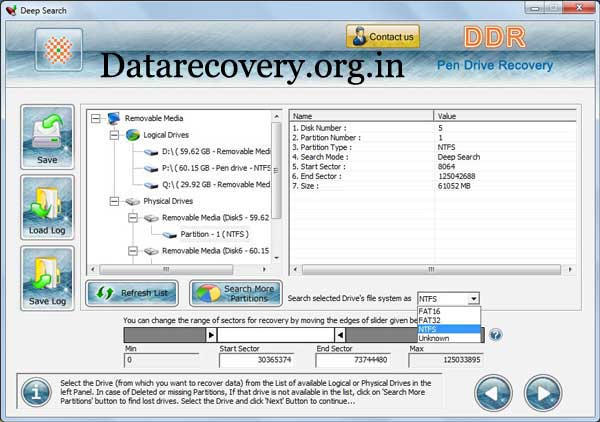Image resolution: width=600 pixels, height=422 pixels.
Task: Click the 'Deep Search' value cell
Action: (x=458, y=157)
